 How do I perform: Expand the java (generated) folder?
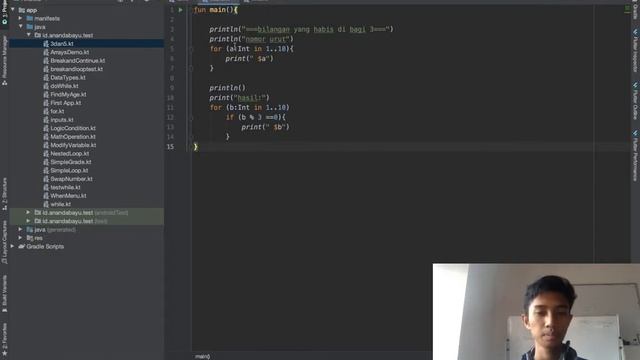click(x=20, y=230)
